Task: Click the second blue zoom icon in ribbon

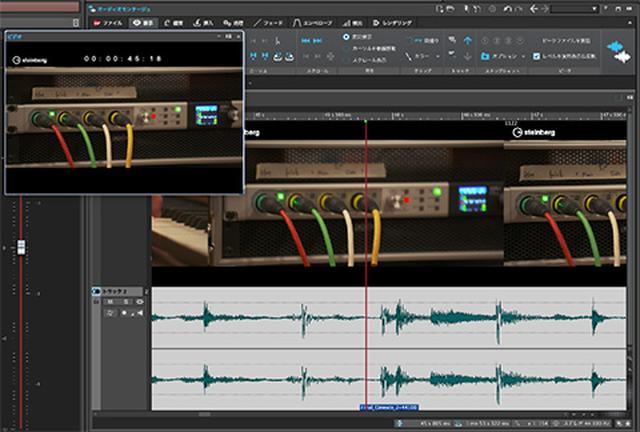Action: (x=265, y=56)
